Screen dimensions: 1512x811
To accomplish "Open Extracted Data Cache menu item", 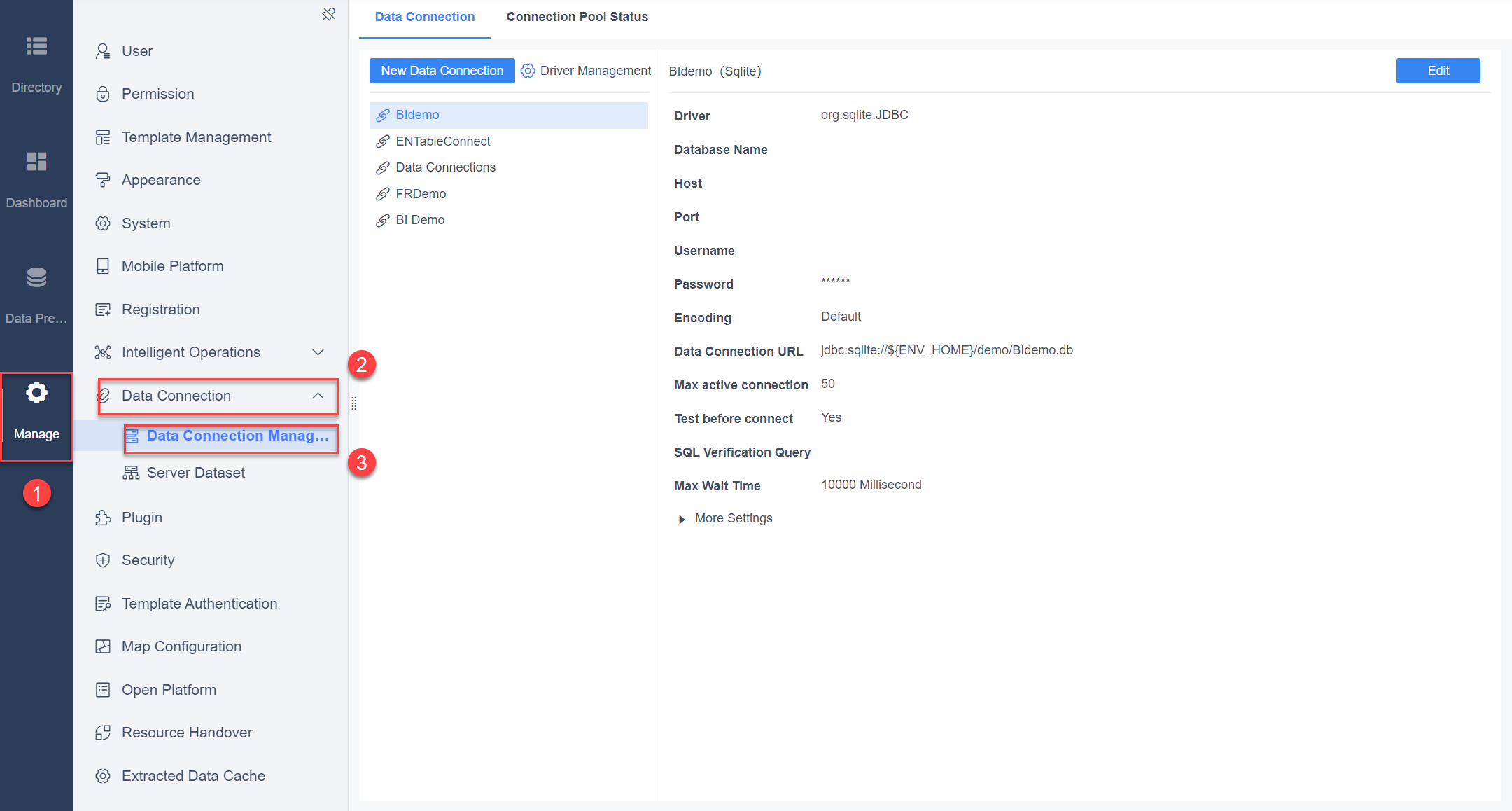I will tap(193, 776).
